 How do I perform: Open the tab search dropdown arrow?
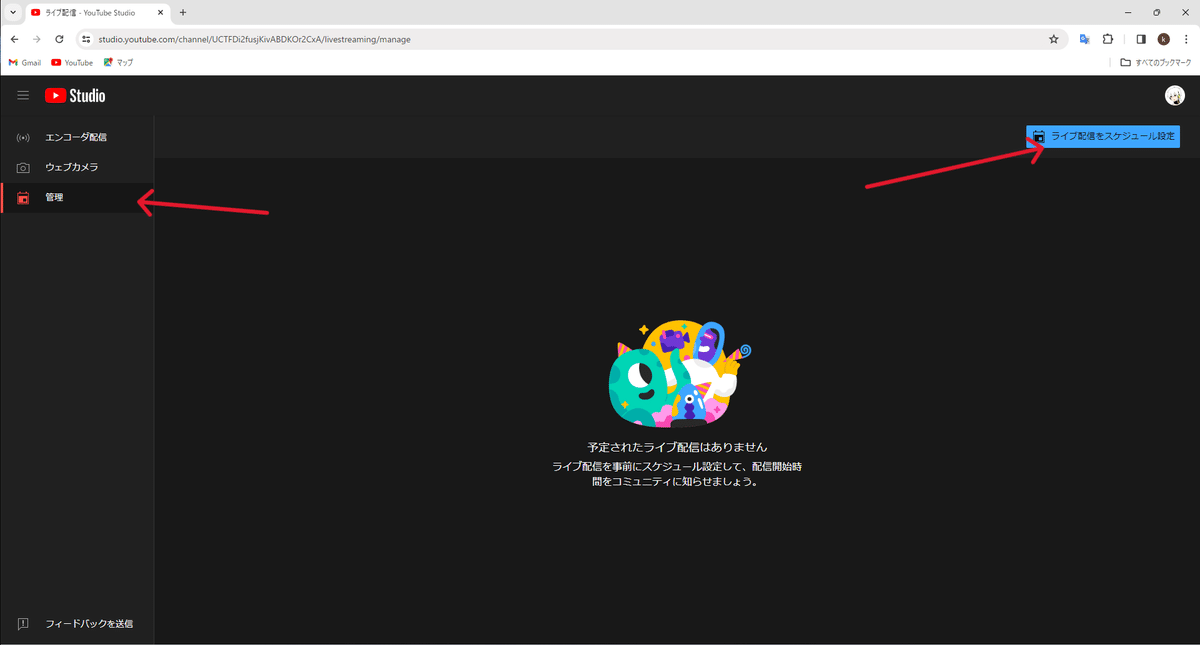(x=12, y=13)
